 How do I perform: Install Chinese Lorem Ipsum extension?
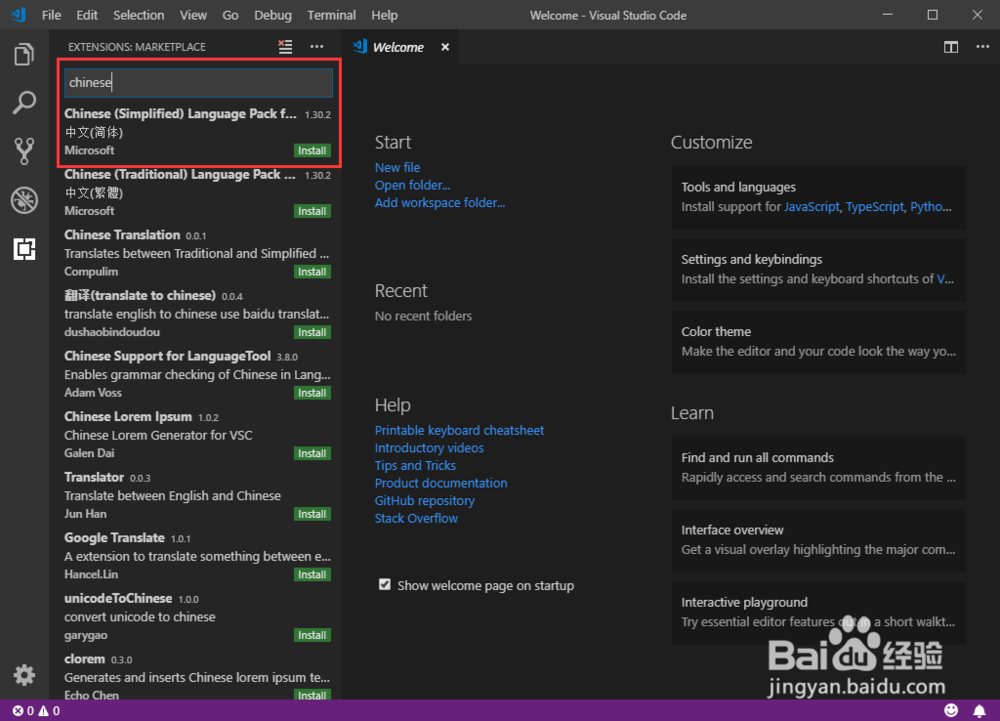[x=312, y=453]
